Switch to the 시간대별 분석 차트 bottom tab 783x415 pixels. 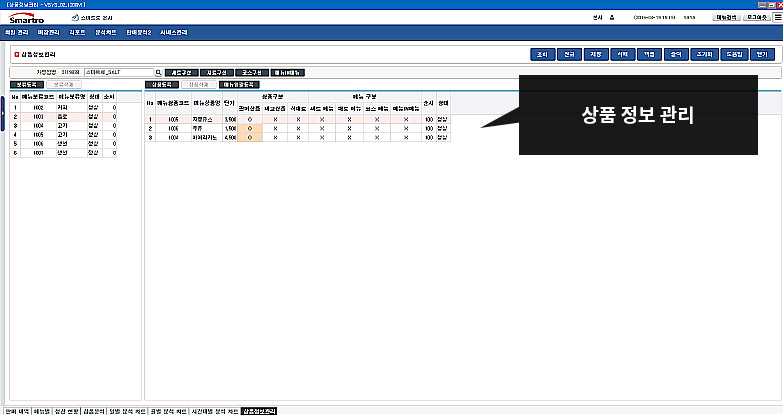[215, 411]
